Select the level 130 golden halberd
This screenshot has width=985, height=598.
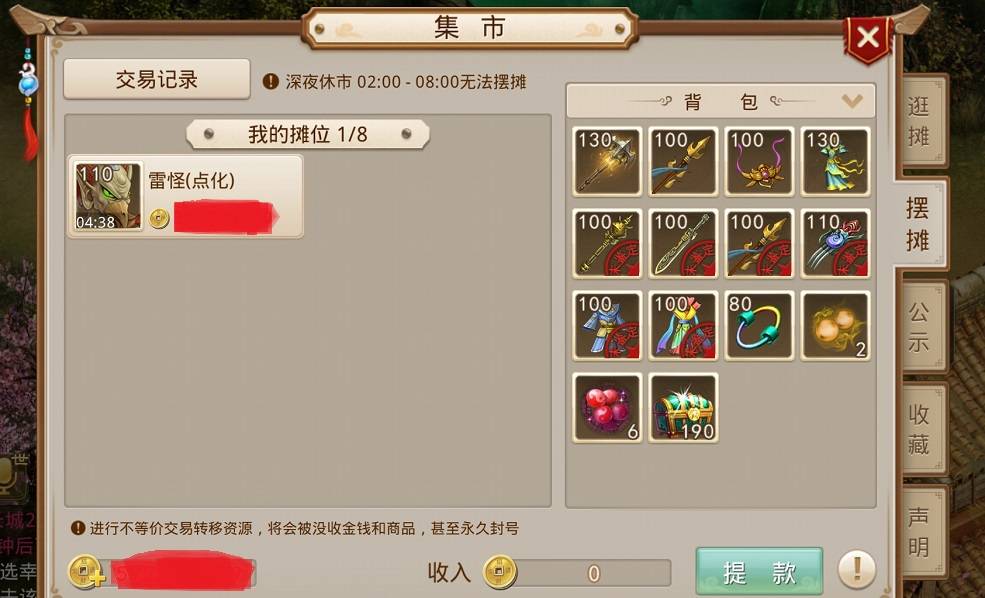tap(607, 161)
